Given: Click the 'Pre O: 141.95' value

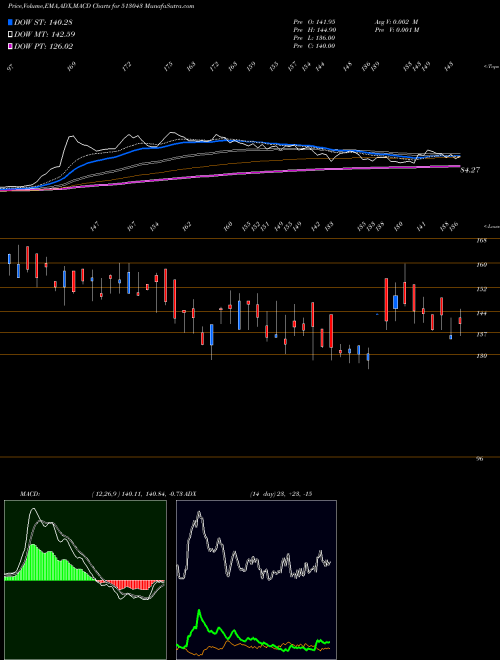Looking at the screenshot, I should (x=314, y=22).
